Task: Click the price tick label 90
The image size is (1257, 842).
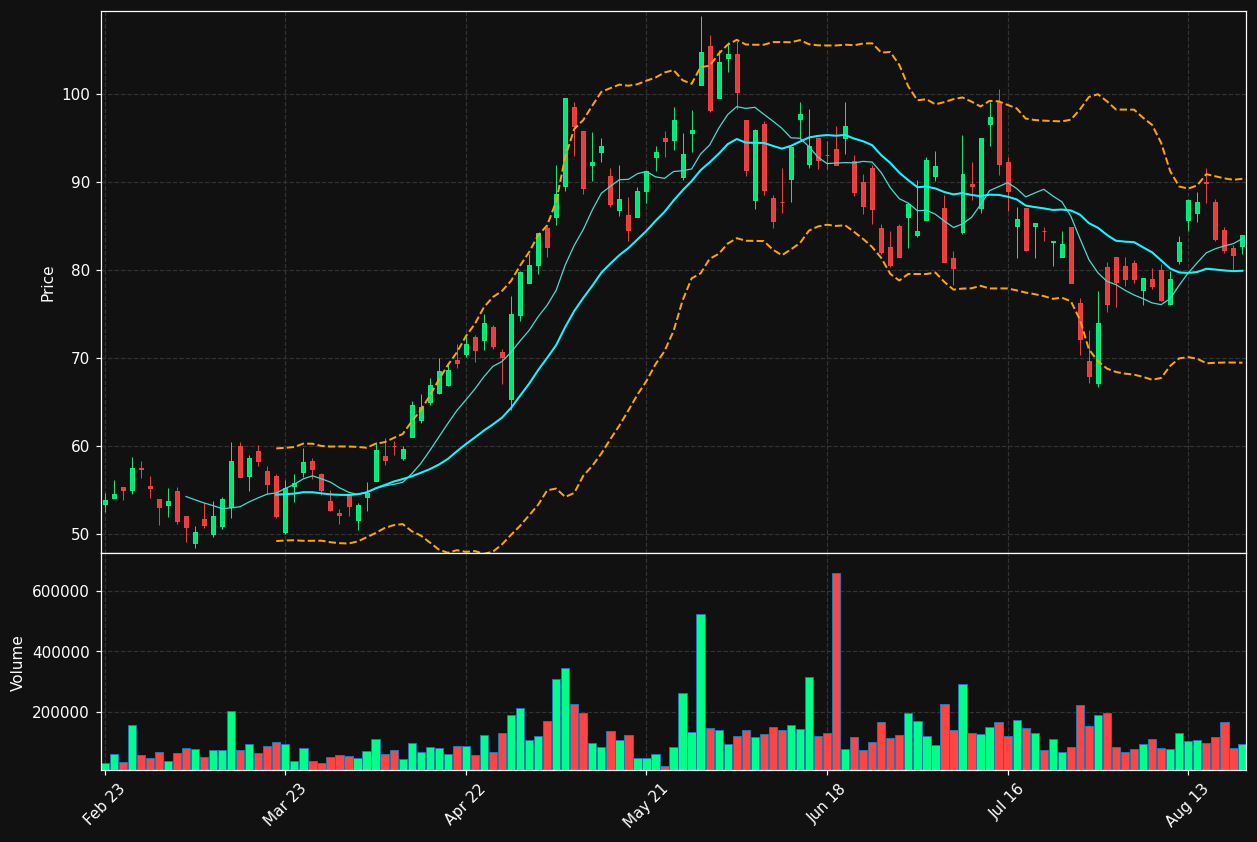Action: 80,183
